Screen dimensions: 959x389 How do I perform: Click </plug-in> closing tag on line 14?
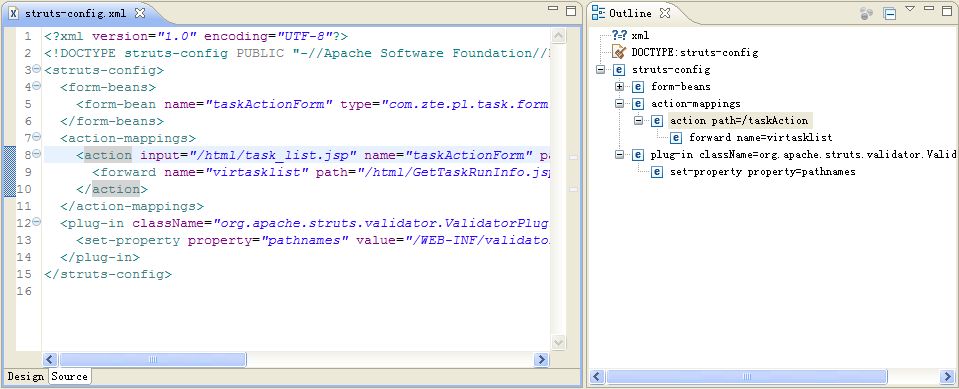[100, 257]
